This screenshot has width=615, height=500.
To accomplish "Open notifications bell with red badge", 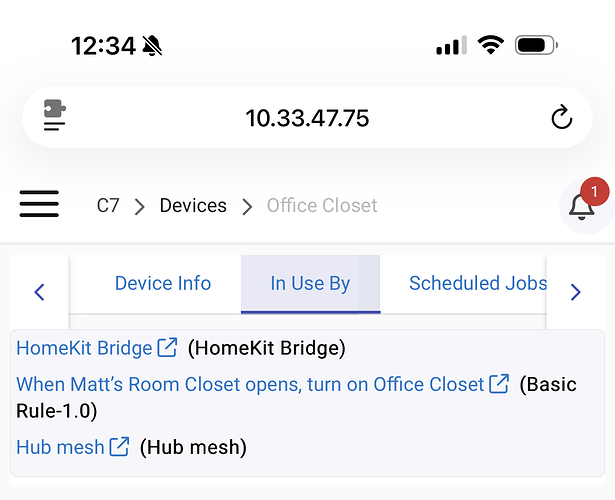I will click(x=584, y=205).
